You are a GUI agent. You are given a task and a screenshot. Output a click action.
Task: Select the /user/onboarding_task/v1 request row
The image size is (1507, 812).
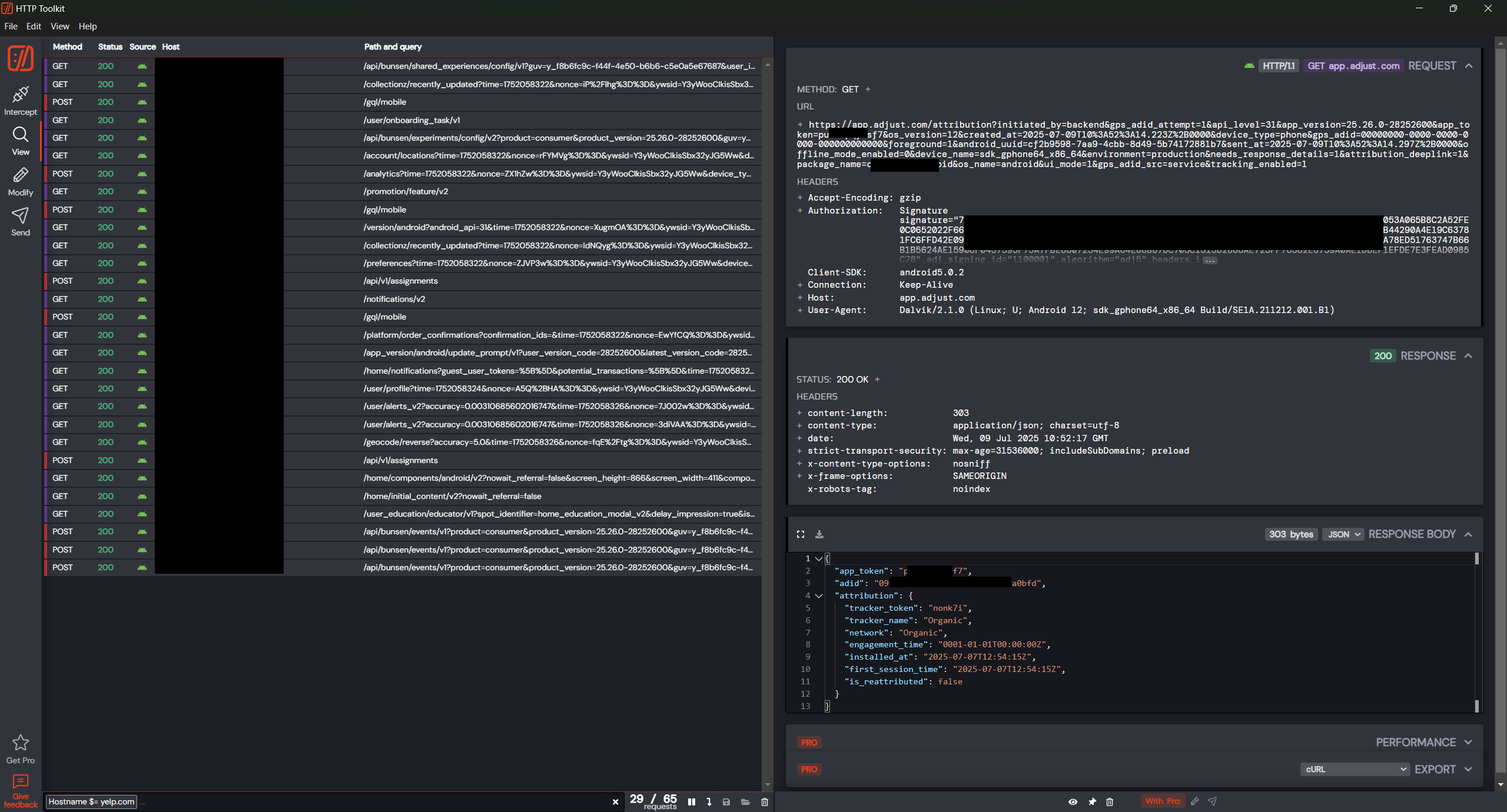(x=403, y=121)
